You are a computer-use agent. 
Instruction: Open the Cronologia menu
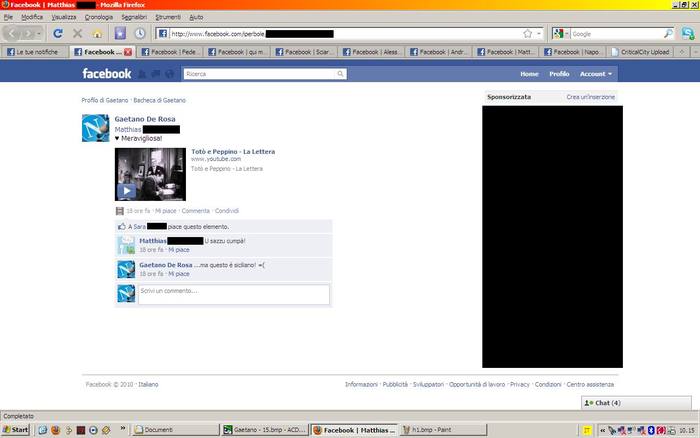point(99,17)
